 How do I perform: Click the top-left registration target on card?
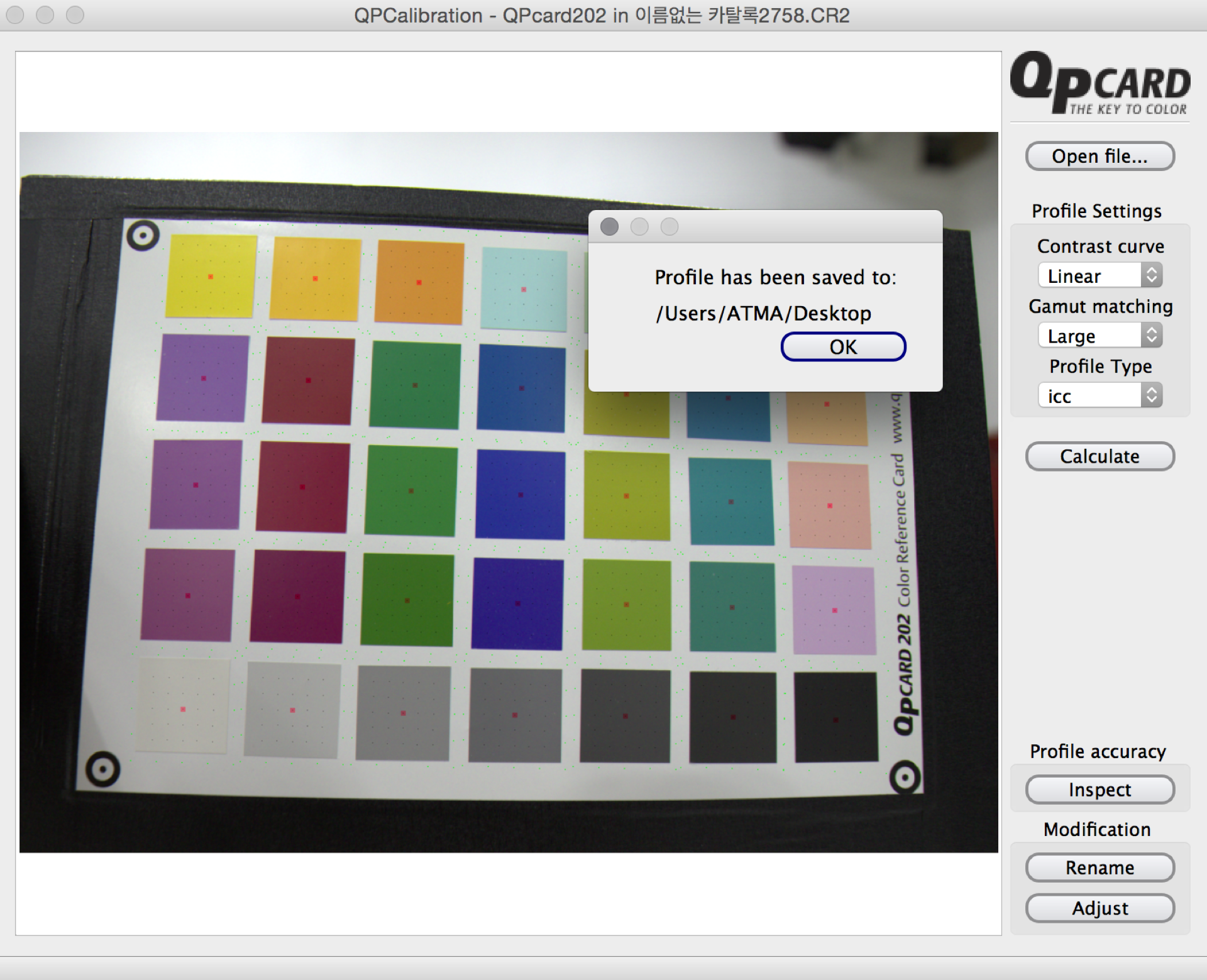143,236
